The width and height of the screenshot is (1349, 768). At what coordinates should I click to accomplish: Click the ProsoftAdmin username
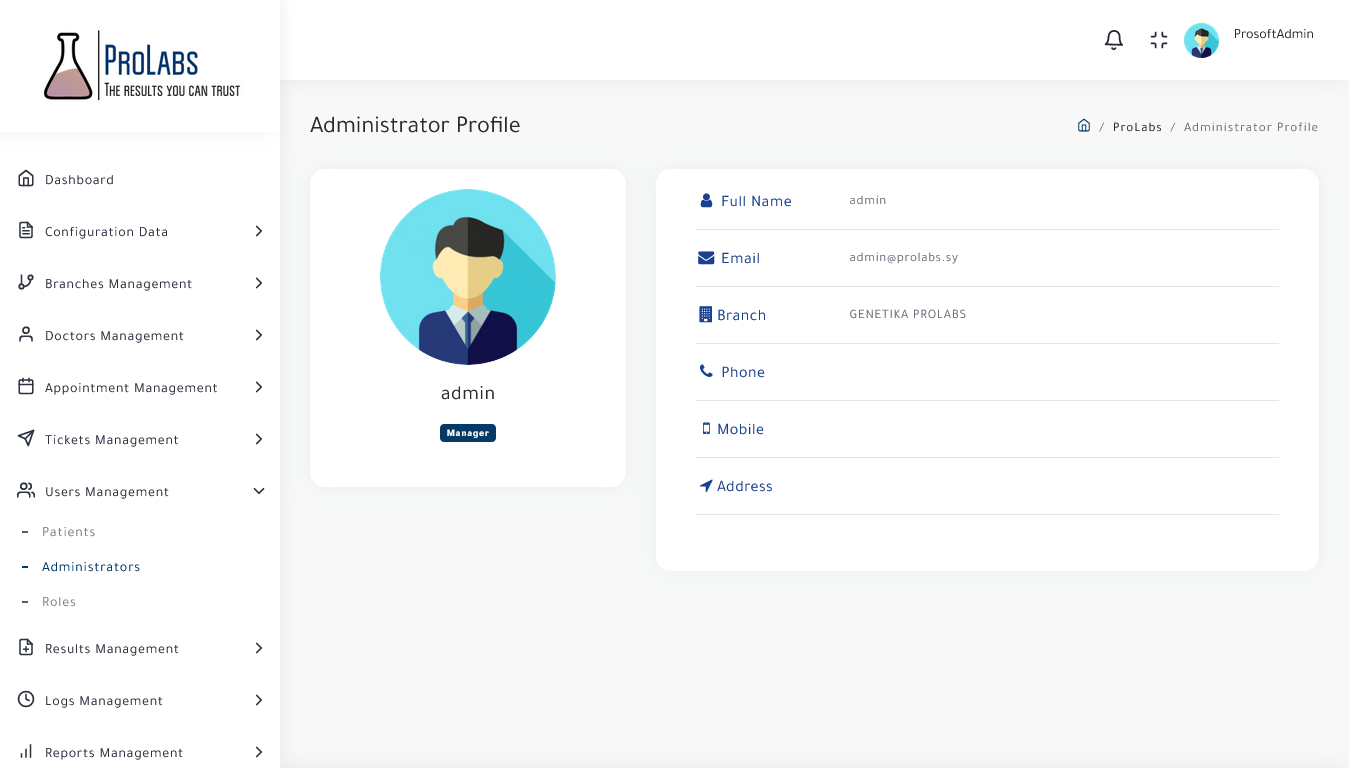1273,34
